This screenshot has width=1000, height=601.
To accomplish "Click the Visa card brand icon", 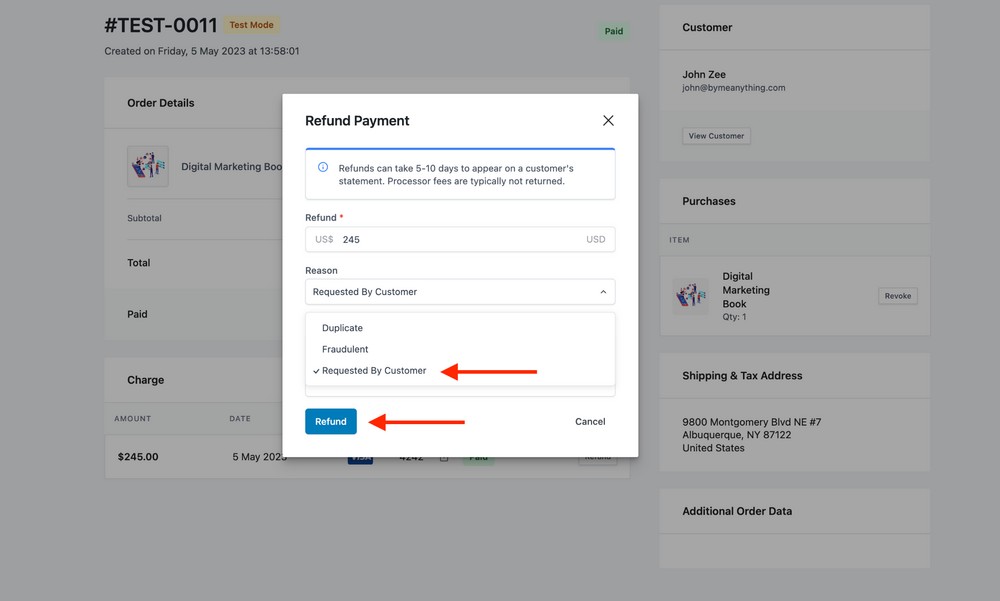I will tap(360, 456).
